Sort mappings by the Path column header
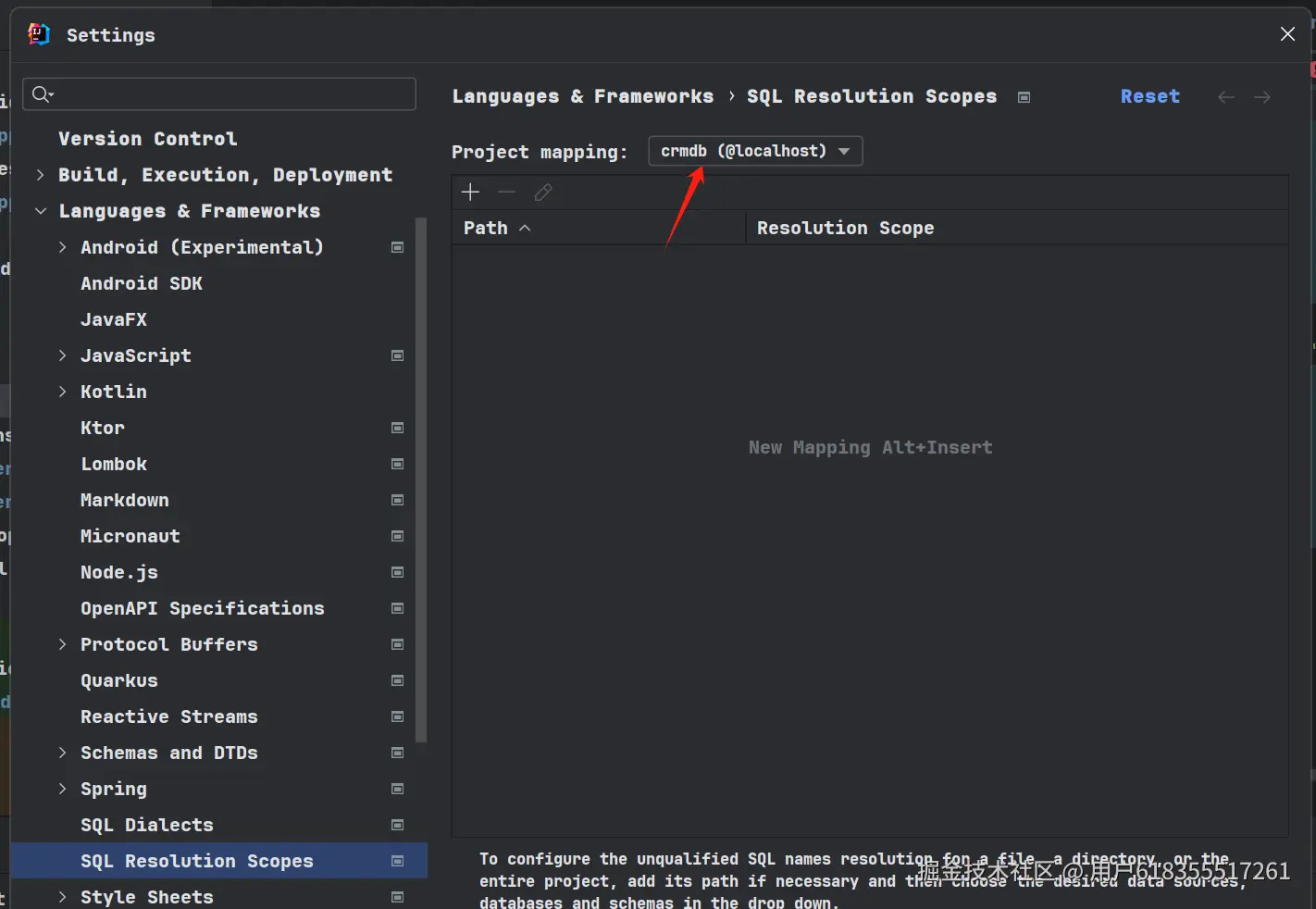This screenshot has height=909, width=1316. point(487,228)
